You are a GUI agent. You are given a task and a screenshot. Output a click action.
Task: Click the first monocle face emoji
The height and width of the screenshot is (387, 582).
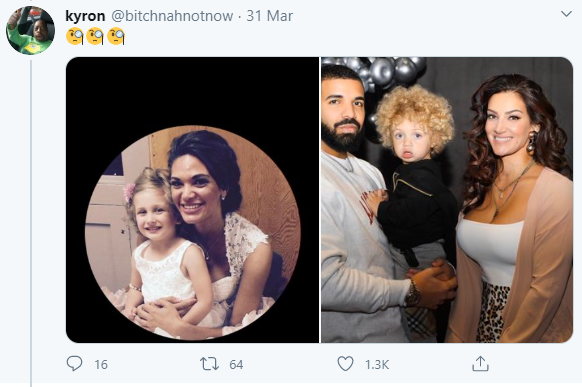75,37
